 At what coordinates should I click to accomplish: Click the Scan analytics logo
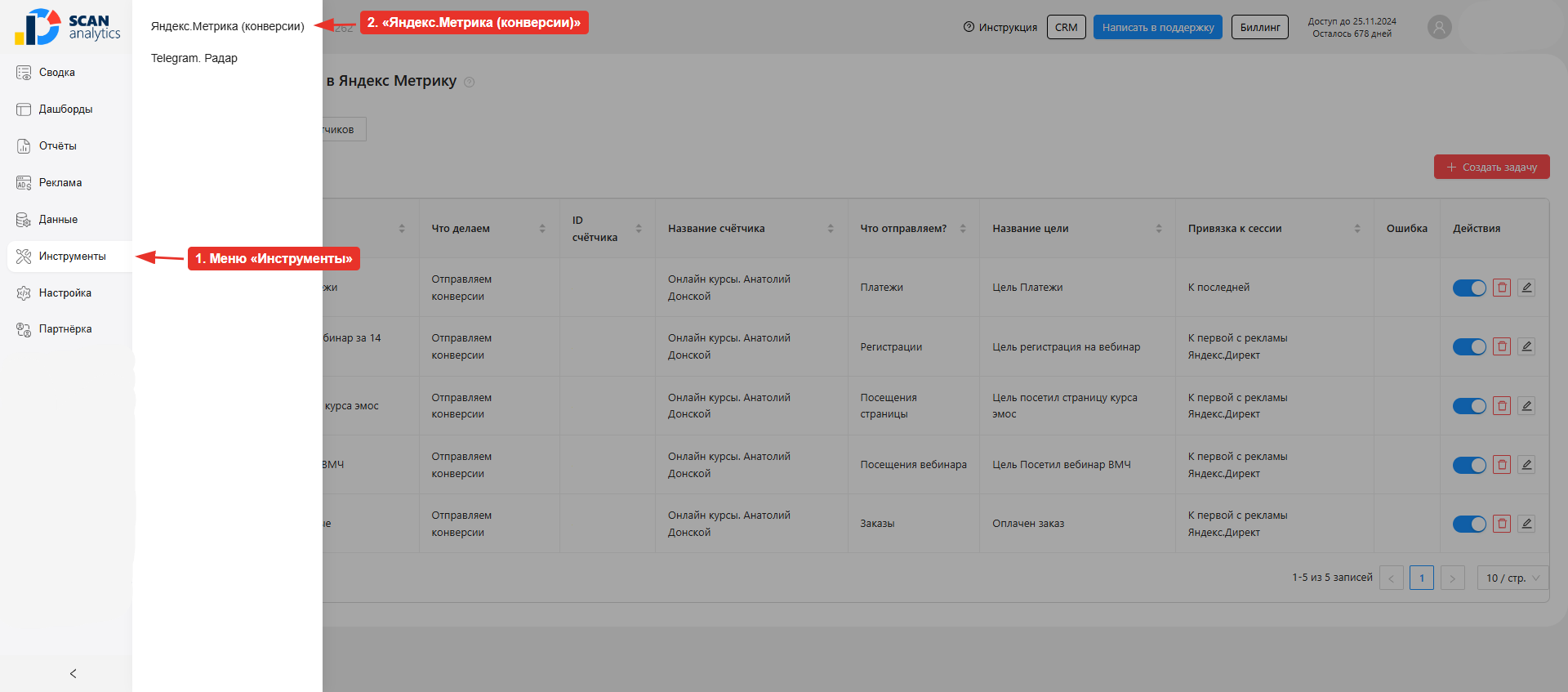click(x=67, y=27)
